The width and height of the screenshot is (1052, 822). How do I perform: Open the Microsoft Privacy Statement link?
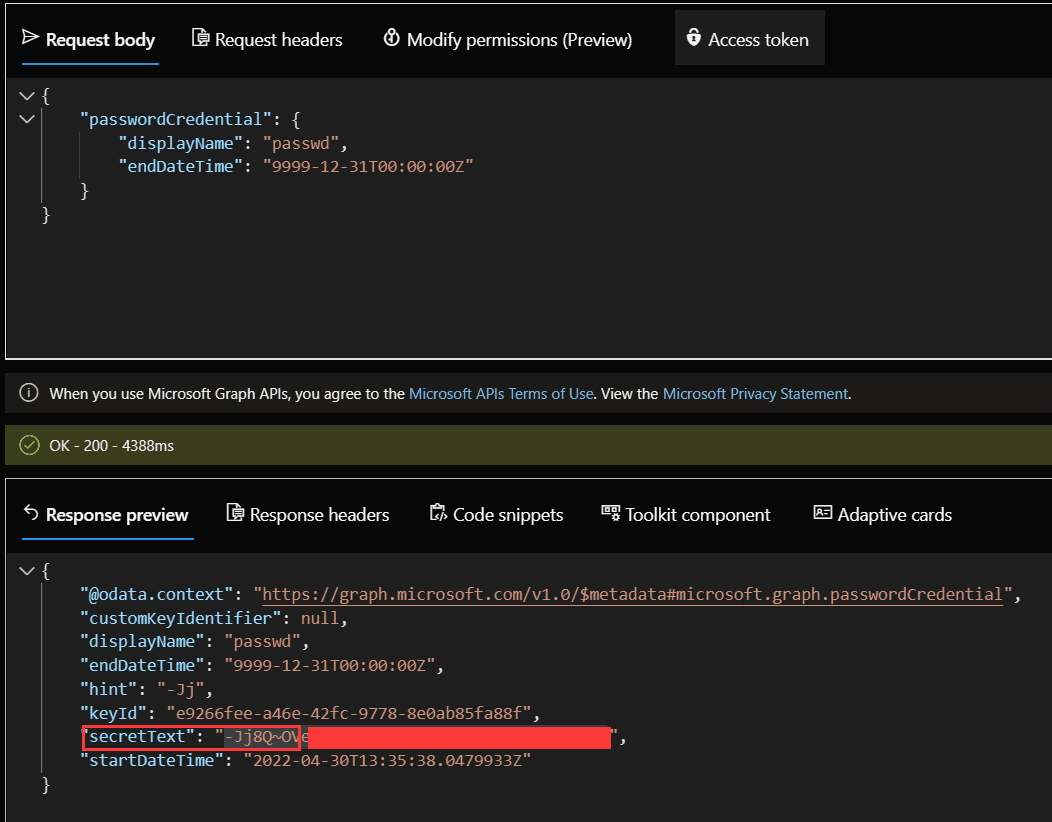755,394
